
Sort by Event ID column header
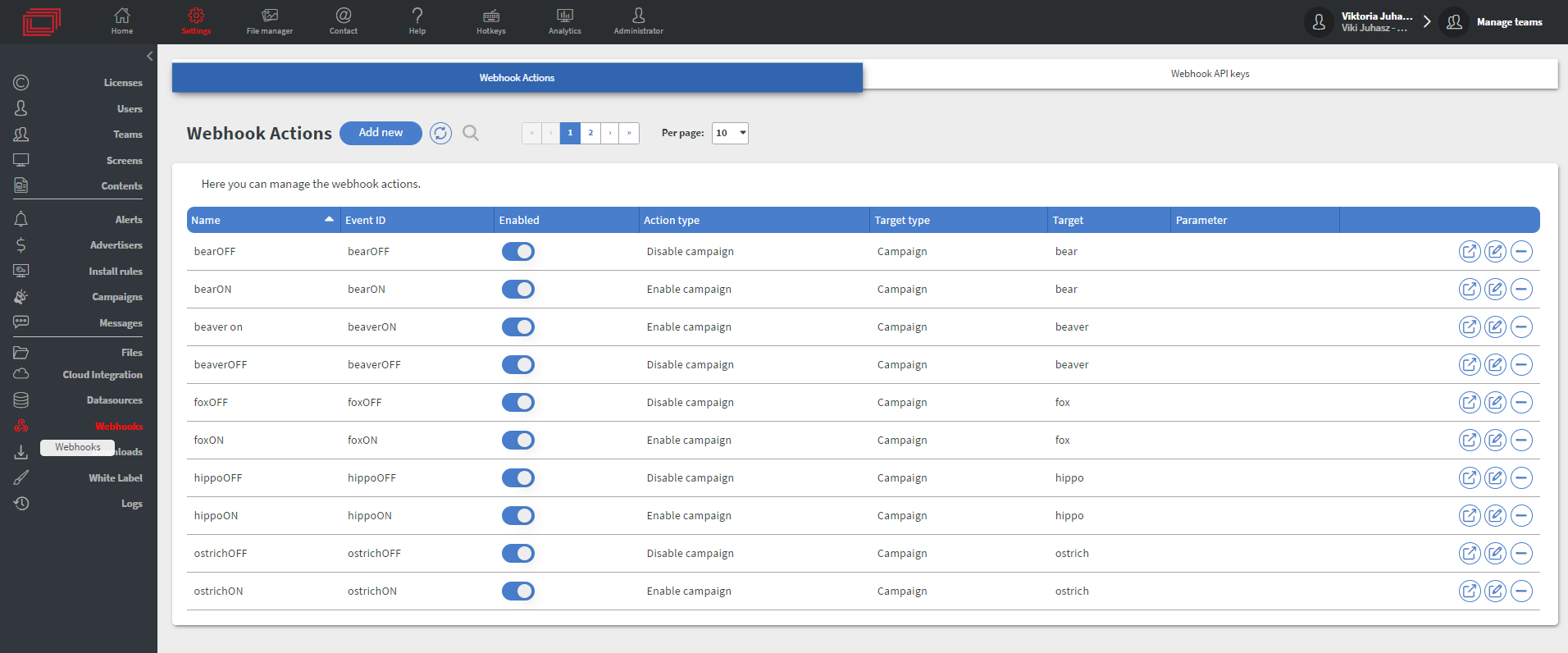(417, 220)
